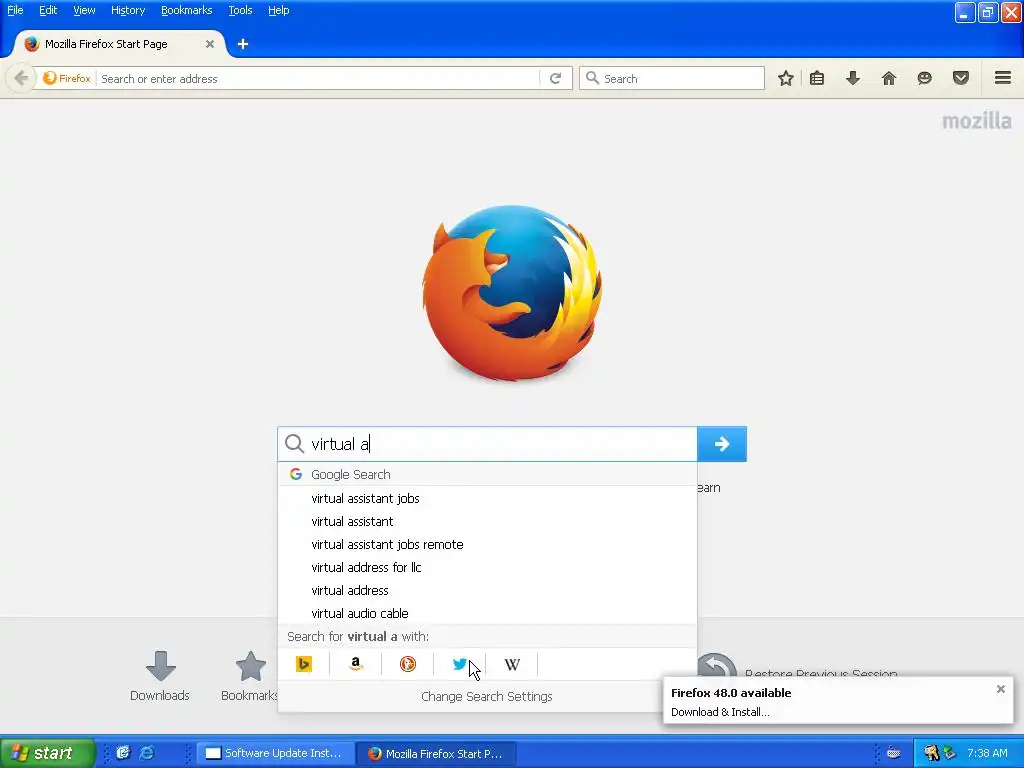Click the back navigation arrow
The image size is (1024, 768).
tap(21, 78)
